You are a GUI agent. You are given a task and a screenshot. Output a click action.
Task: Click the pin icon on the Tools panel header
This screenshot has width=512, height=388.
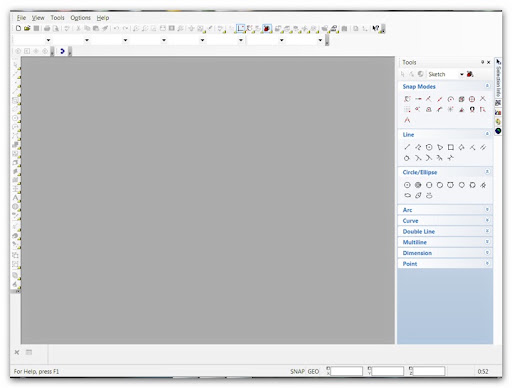[x=482, y=62]
